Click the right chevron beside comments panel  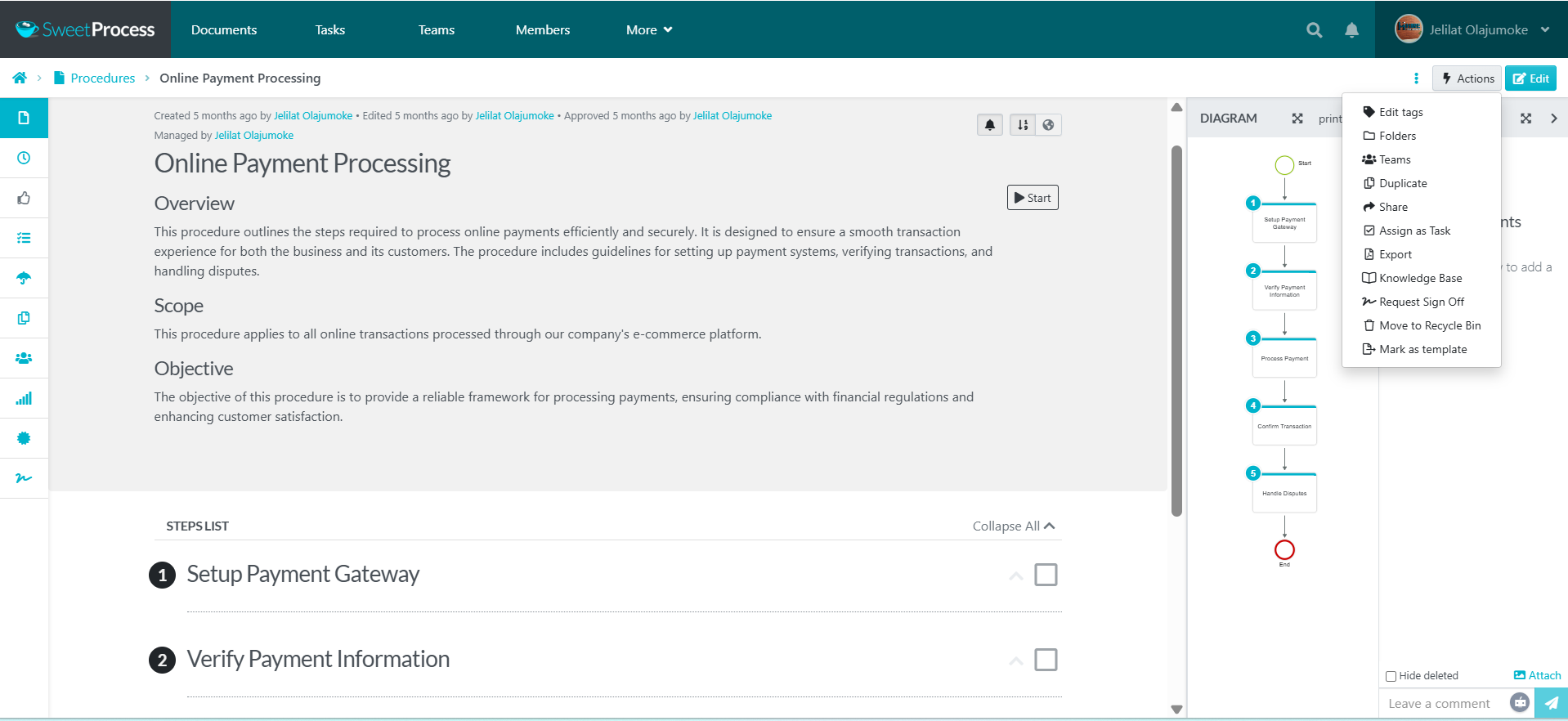click(x=1553, y=119)
